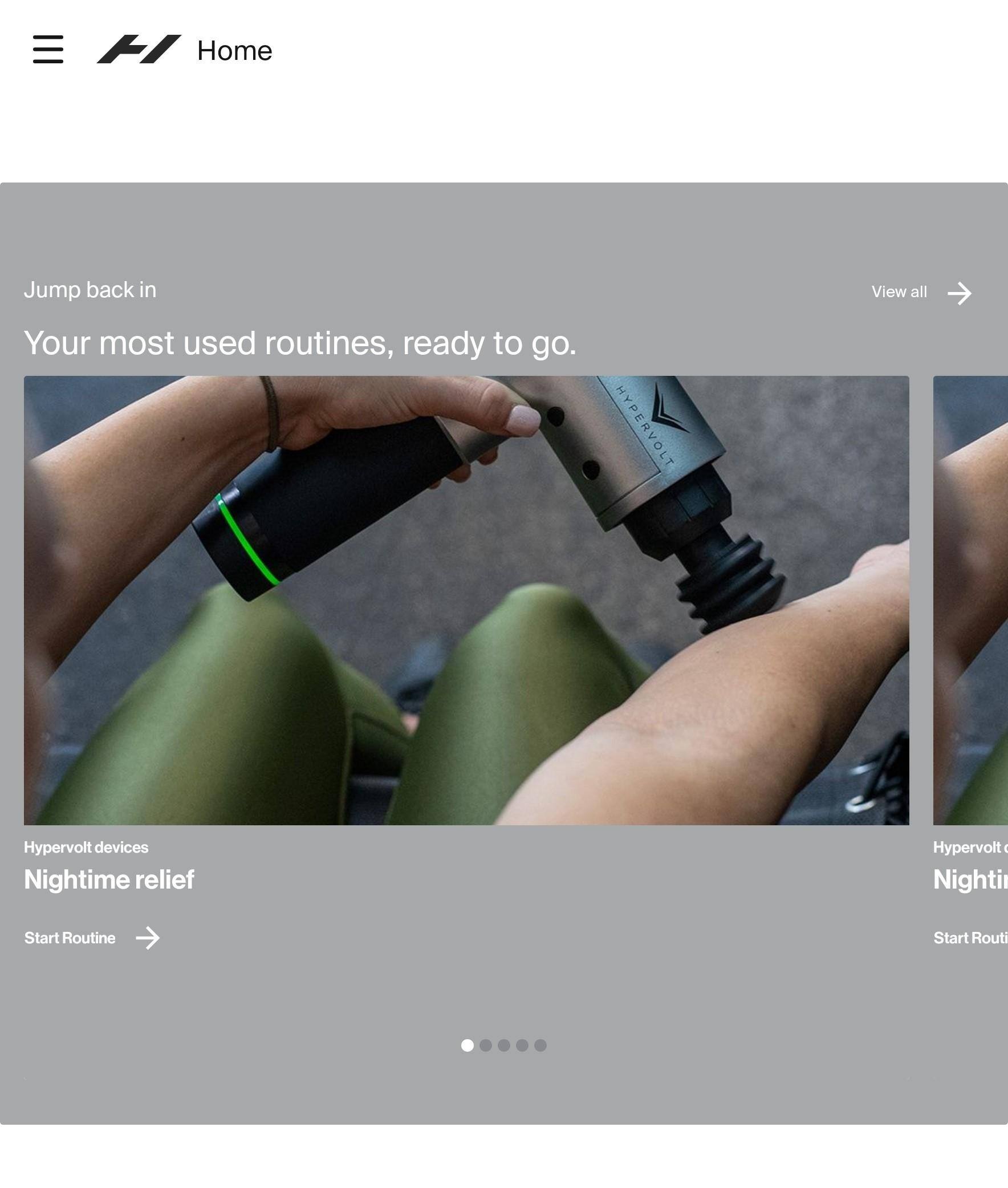
Task: Click the cut-off second routine card title
Action: (x=970, y=879)
